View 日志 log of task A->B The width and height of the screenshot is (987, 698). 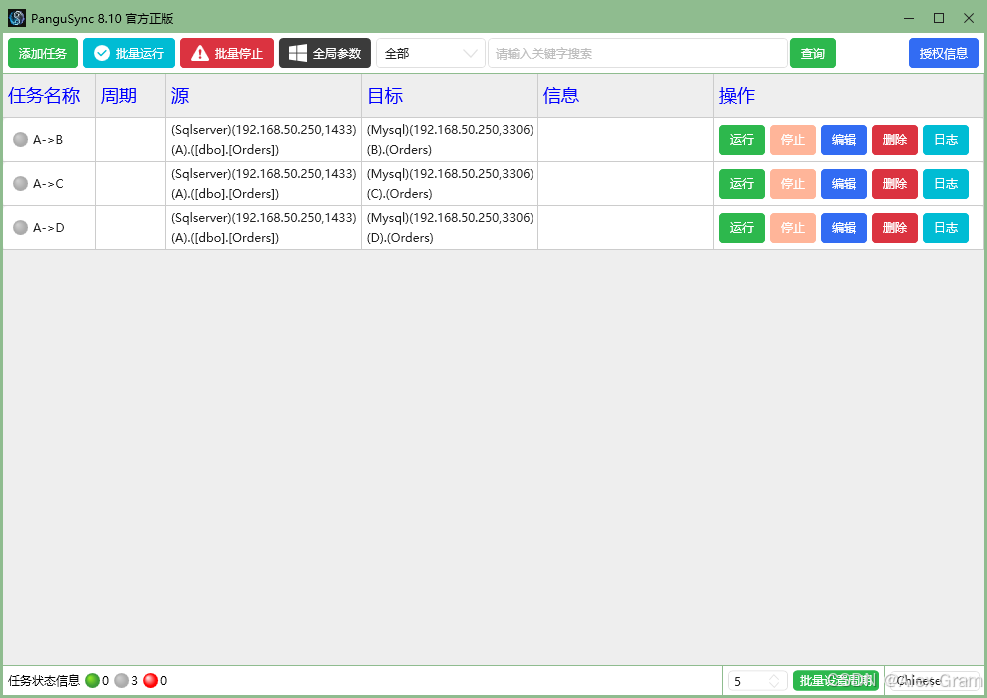click(946, 140)
